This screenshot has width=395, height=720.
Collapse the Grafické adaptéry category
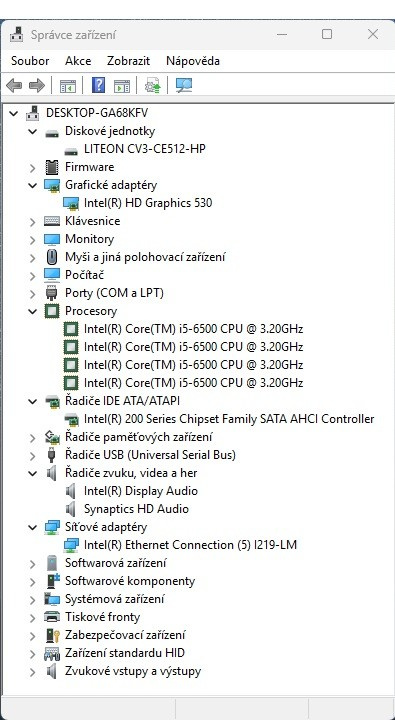tap(33, 185)
